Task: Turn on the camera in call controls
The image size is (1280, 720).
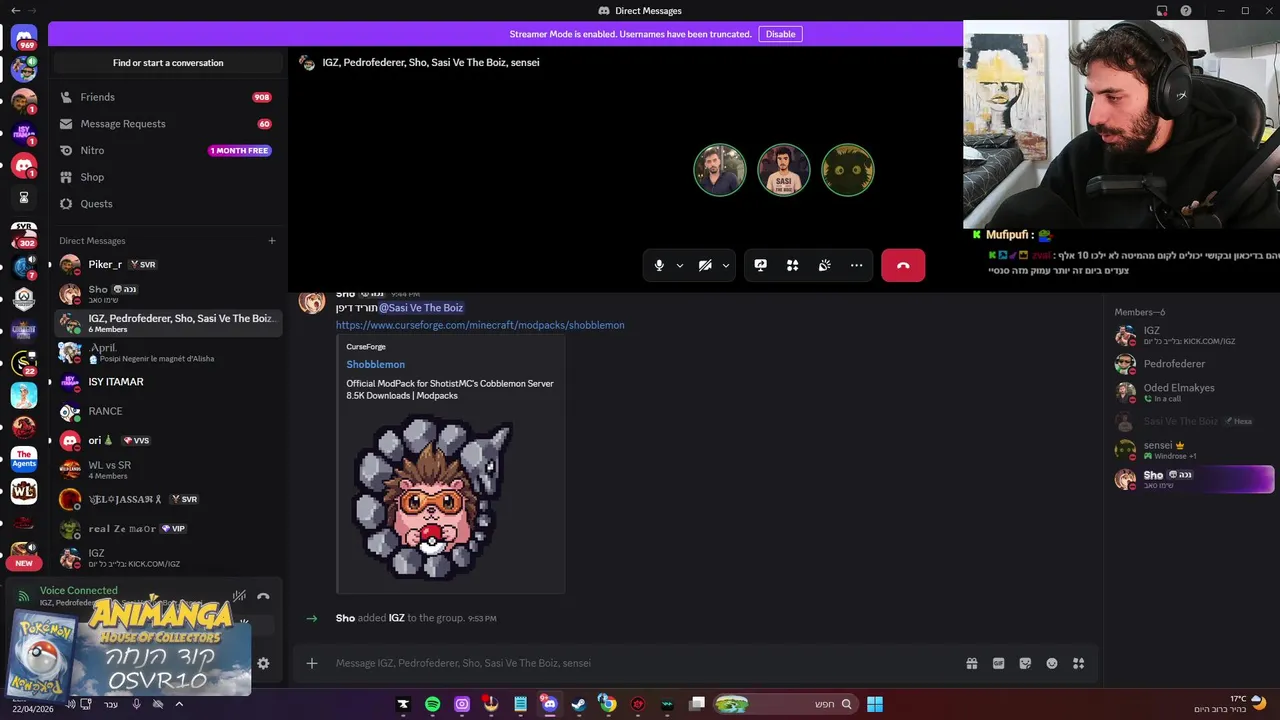Action: tap(705, 265)
